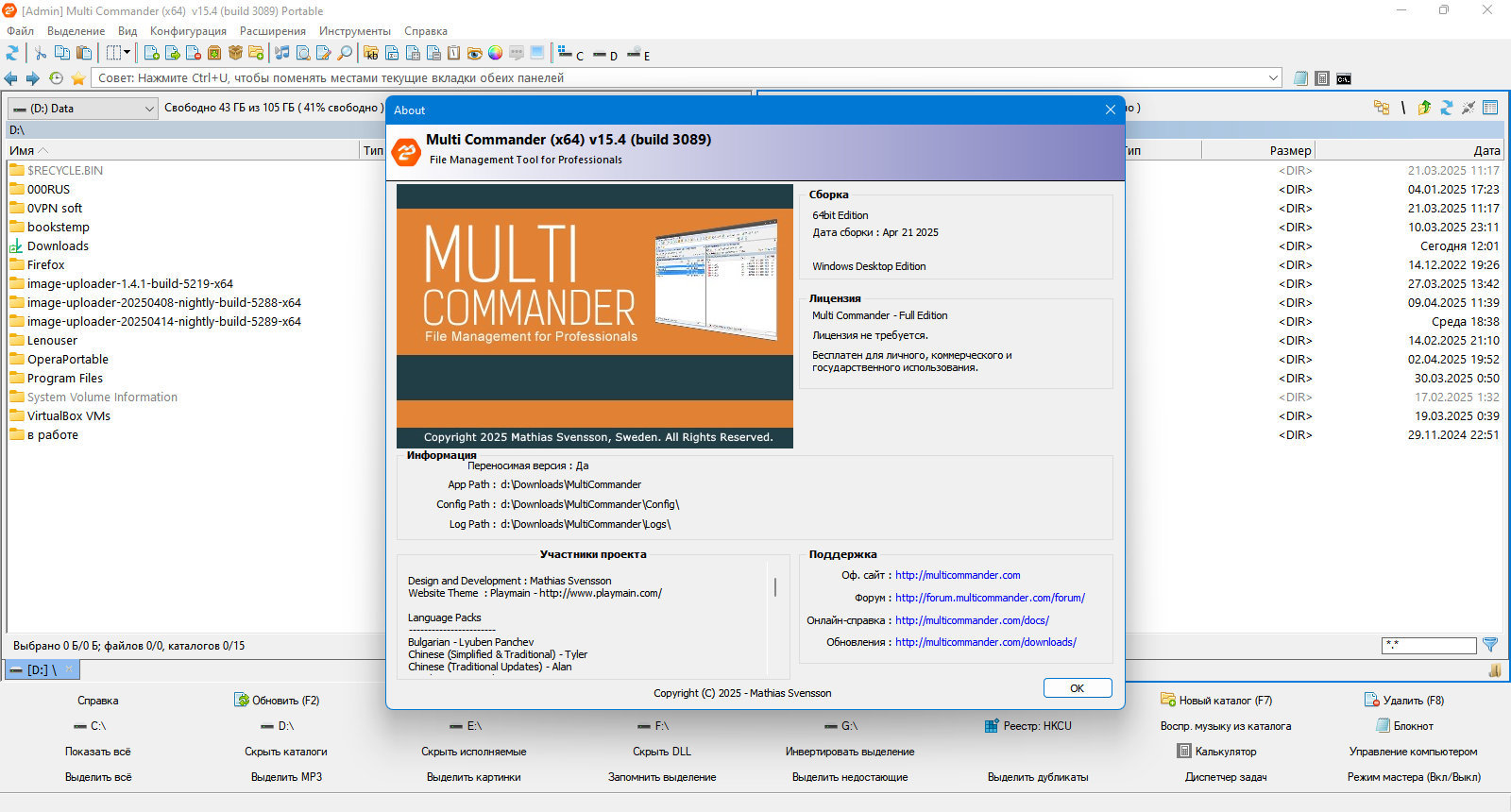The width and height of the screenshot is (1511, 812).
Task: Click the scissors Cut icon
Action: click(x=40, y=53)
